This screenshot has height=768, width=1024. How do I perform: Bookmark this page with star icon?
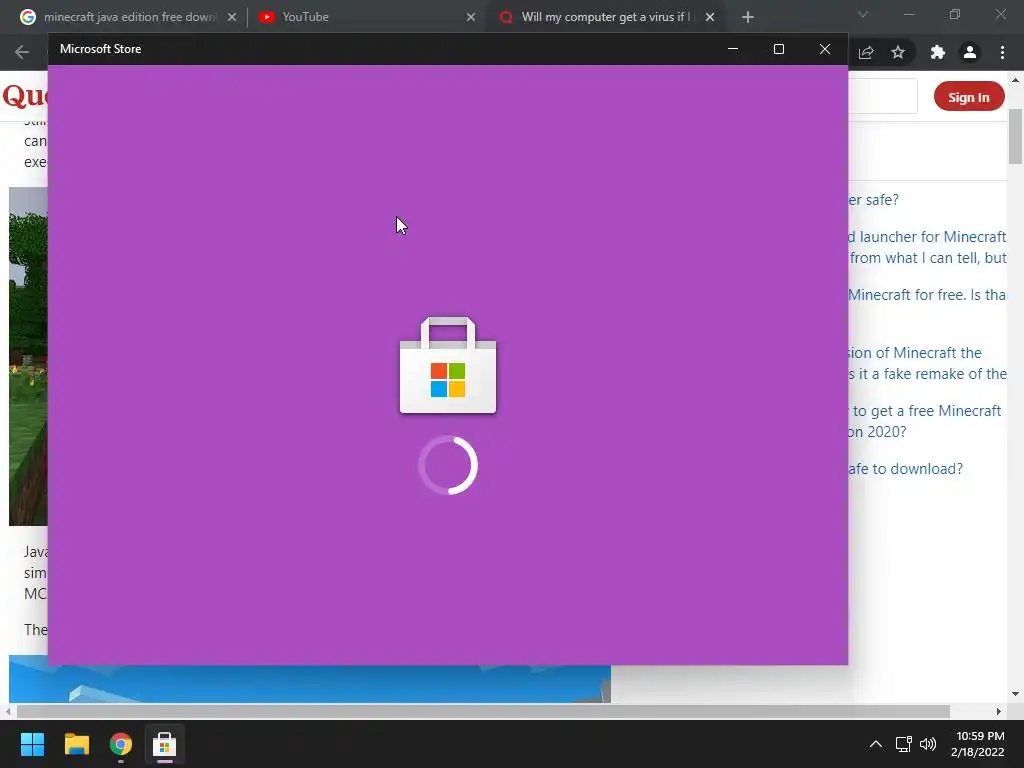(898, 52)
